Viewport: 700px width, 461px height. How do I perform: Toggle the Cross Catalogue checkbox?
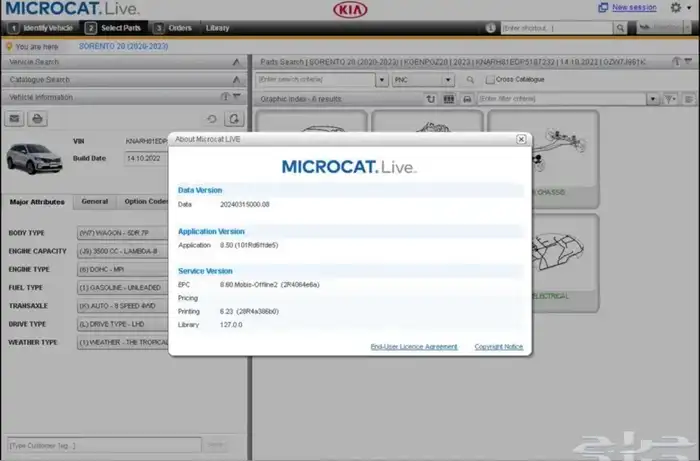490,79
